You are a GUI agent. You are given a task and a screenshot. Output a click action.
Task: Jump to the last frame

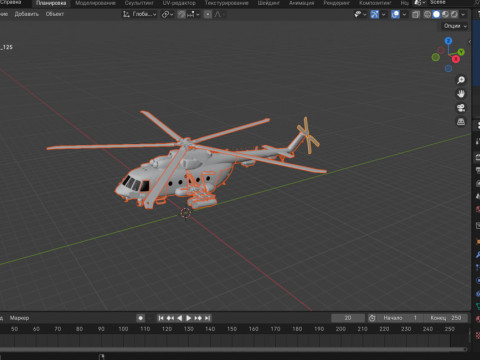(207, 318)
